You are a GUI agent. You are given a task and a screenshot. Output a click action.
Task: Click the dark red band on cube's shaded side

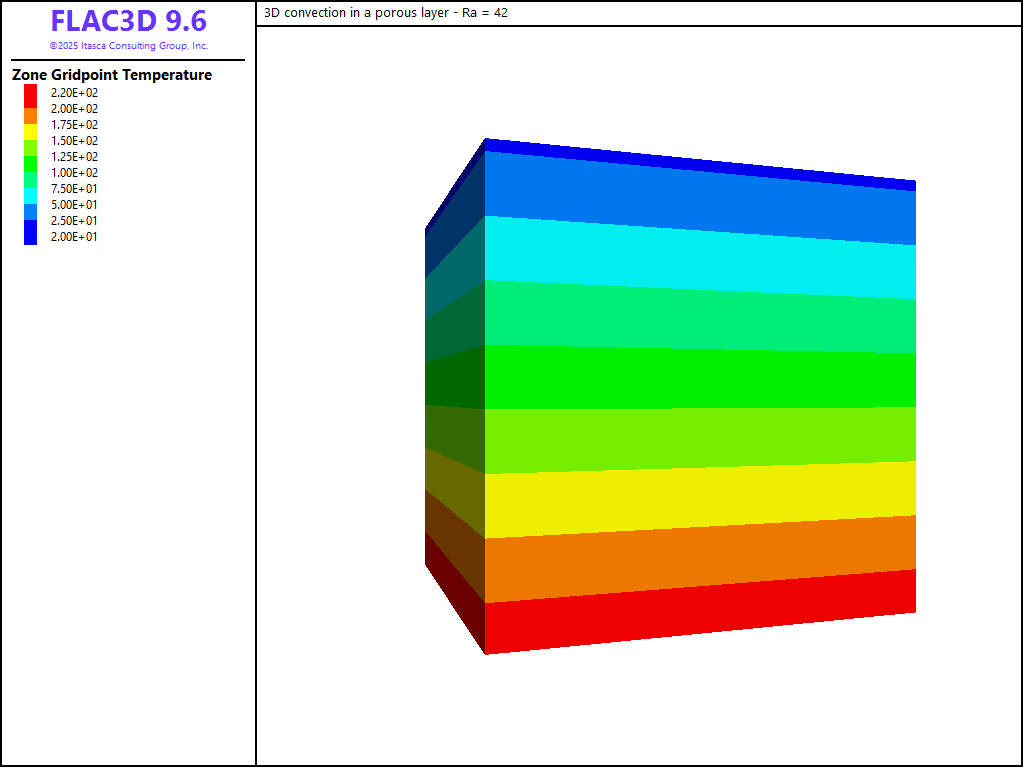tap(455, 588)
